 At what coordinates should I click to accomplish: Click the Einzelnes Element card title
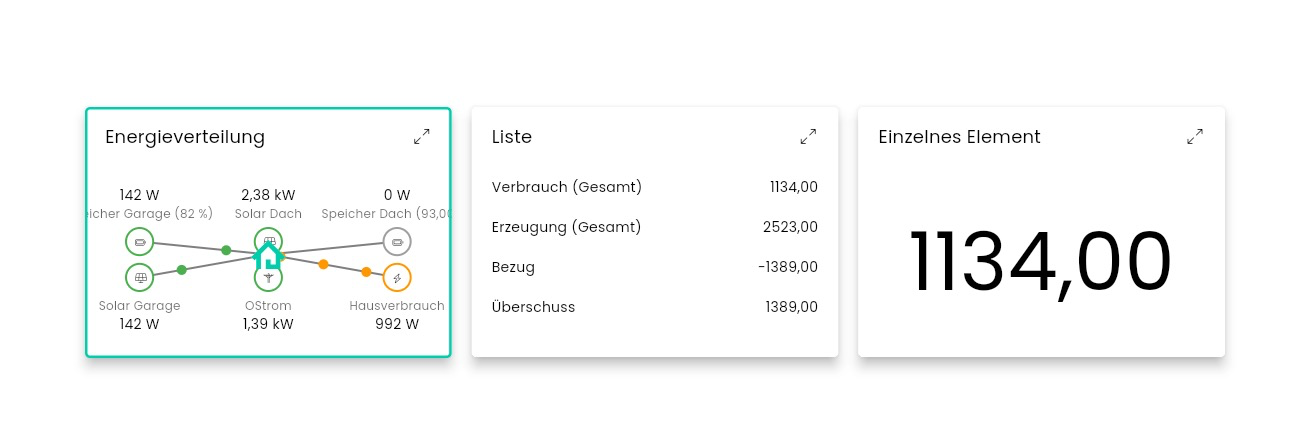(x=959, y=137)
